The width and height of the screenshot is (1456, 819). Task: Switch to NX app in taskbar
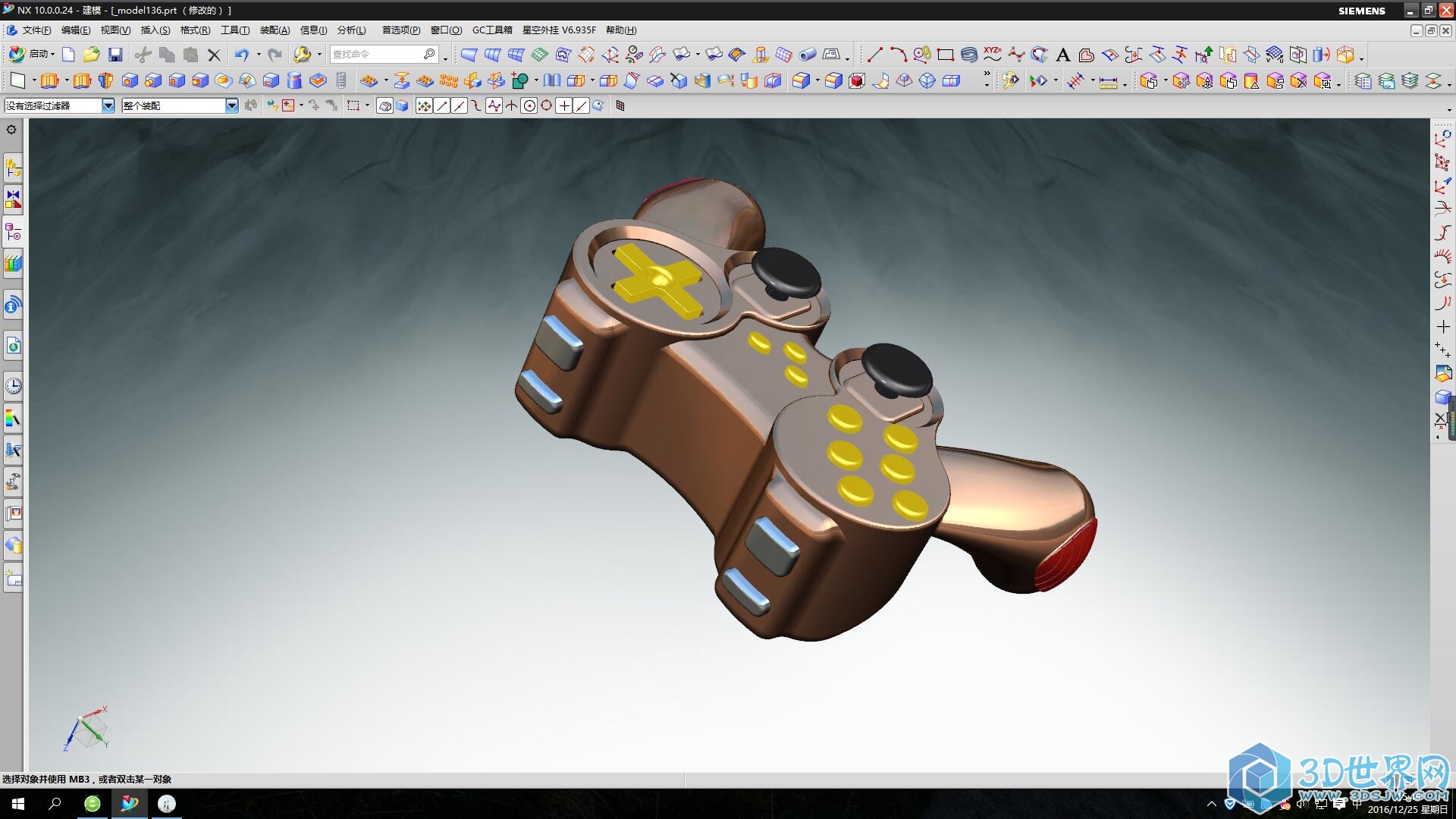pyautogui.click(x=130, y=804)
